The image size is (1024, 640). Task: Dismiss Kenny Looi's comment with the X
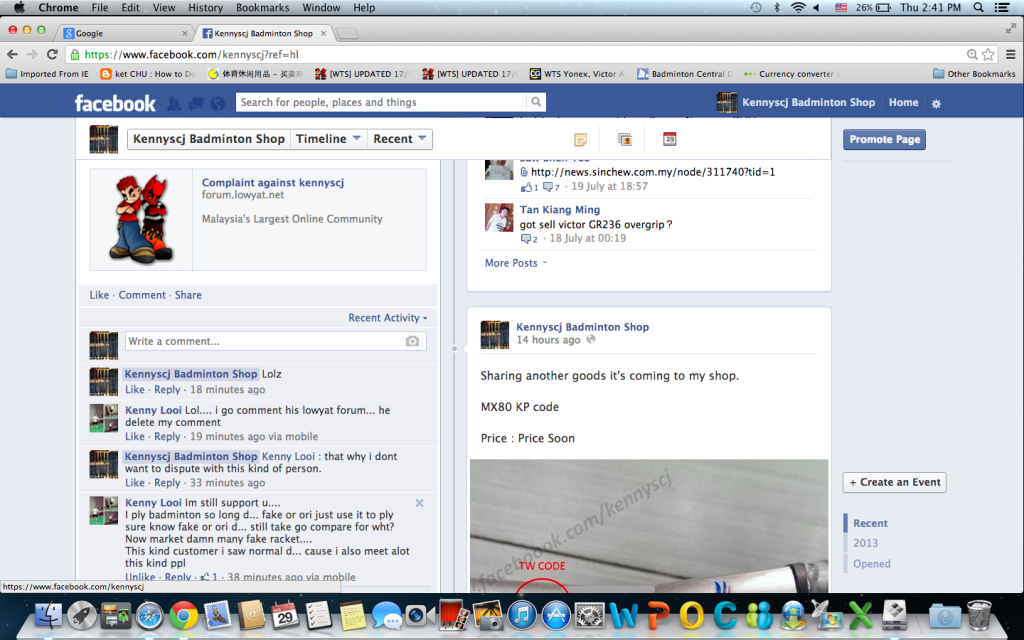[x=419, y=503]
